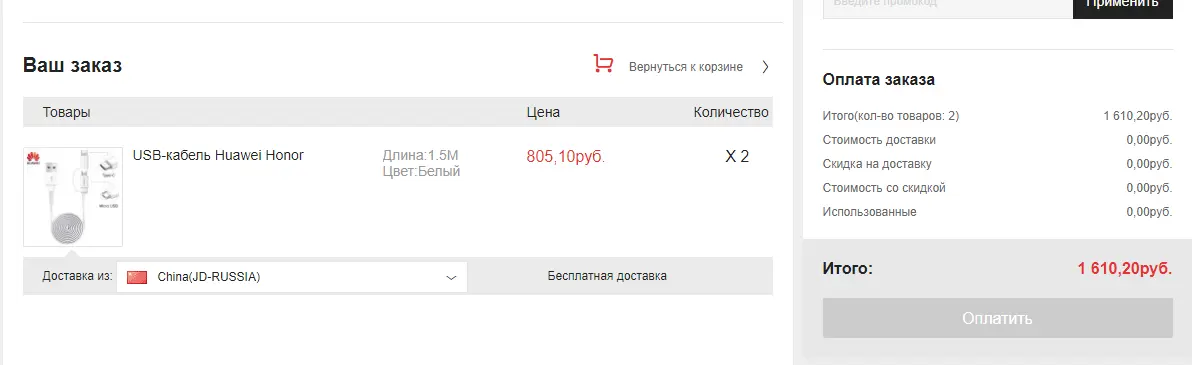This screenshot has height=365, width=1192.
Task: Click the item price 805,10руб.
Action: 566,157
